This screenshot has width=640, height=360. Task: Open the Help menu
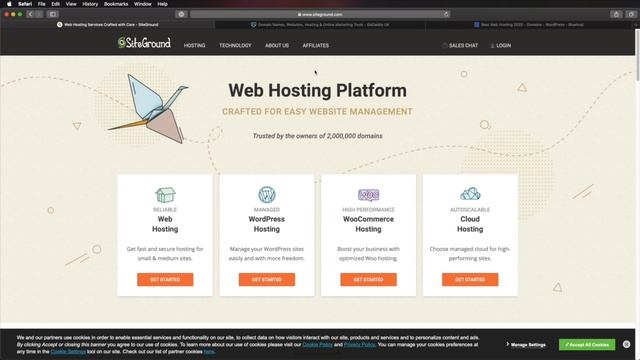pyautogui.click(x=162, y=4)
